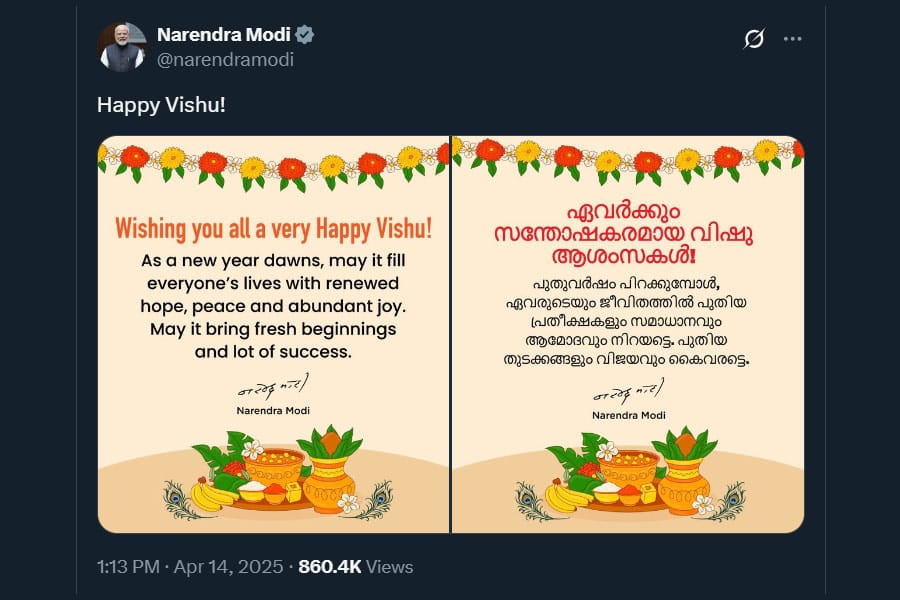900x600 pixels.
Task: Open the three-dot more options menu
Action: pyautogui.click(x=795, y=38)
